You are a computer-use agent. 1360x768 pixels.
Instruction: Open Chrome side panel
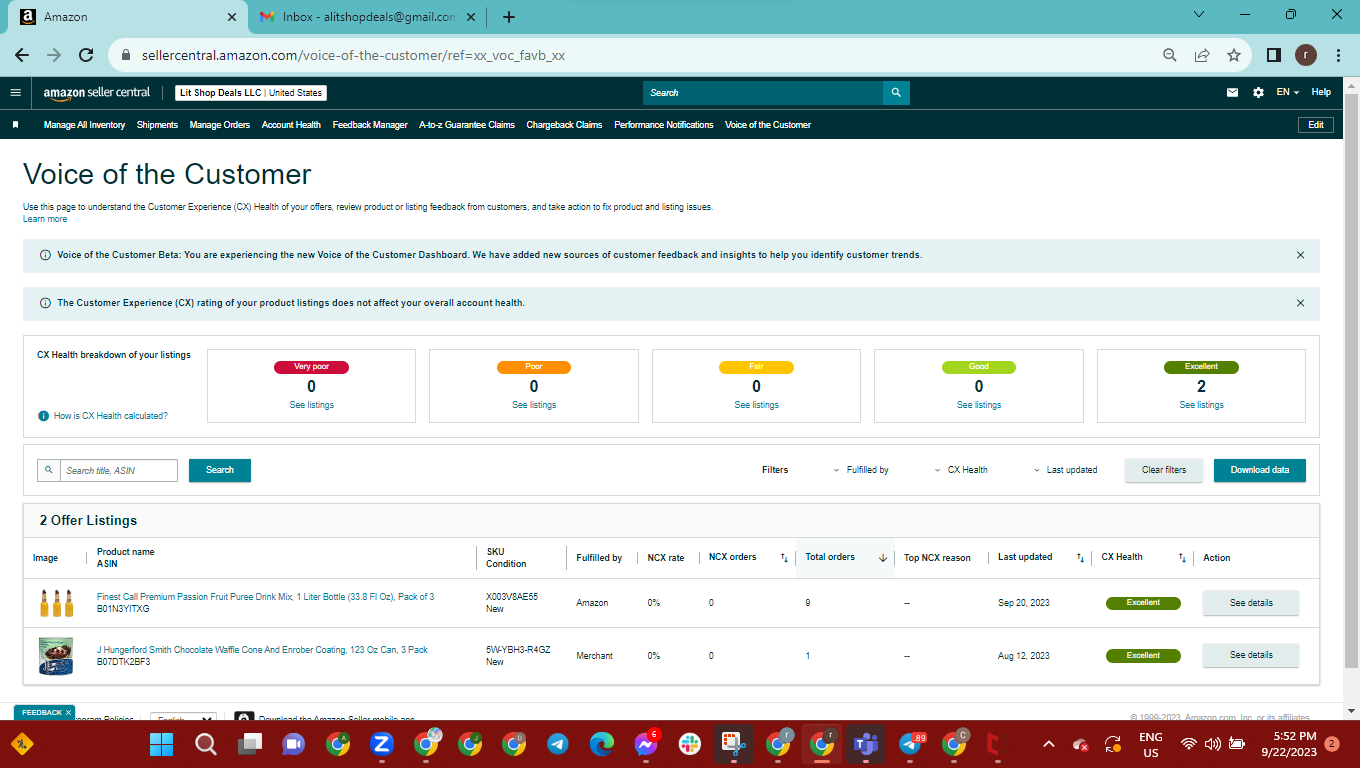1274,55
